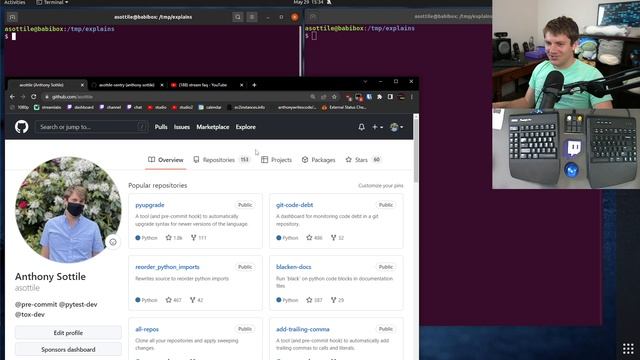Switch to the Packages tab
640x360 pixels.
[318, 160]
